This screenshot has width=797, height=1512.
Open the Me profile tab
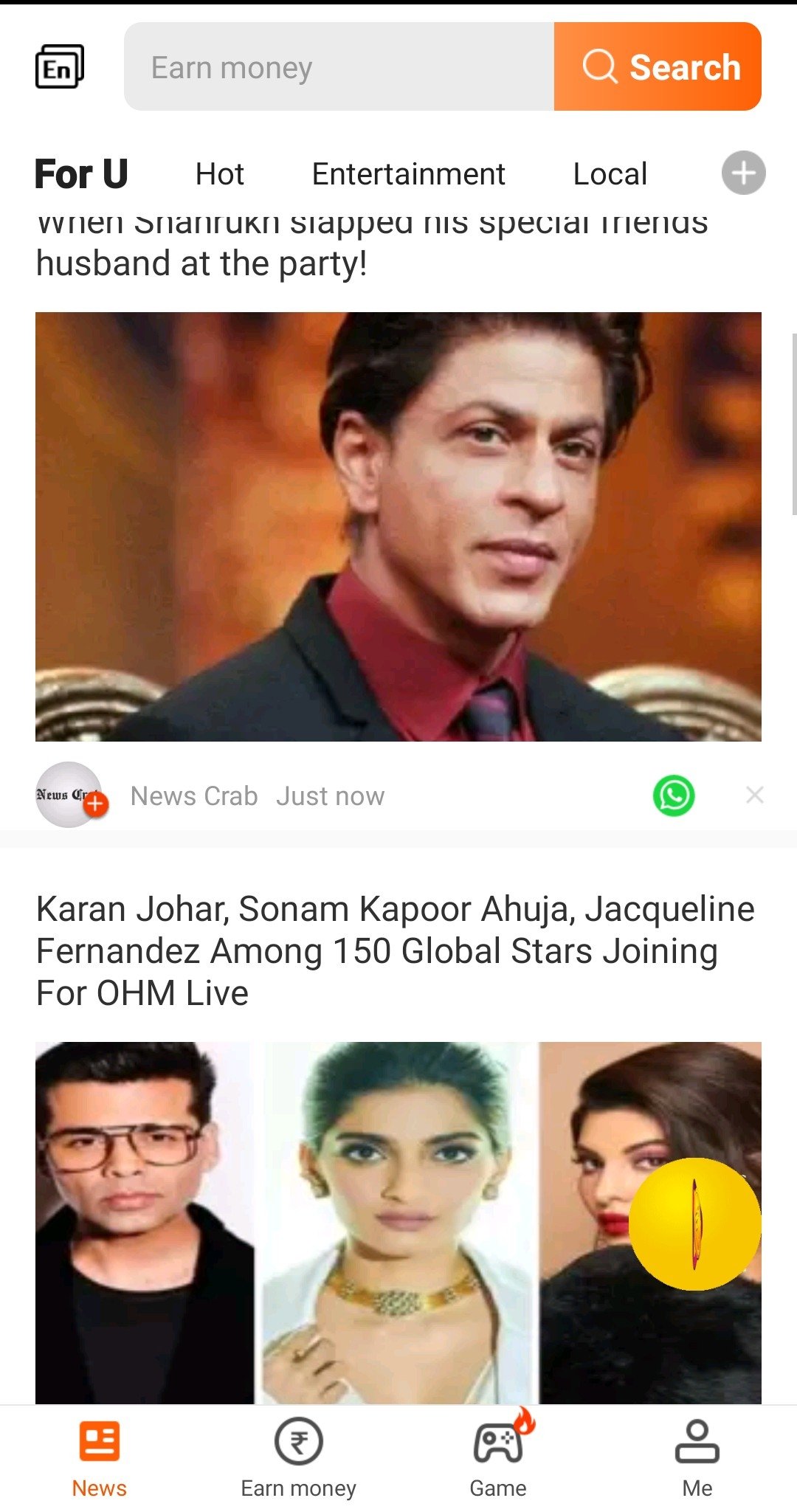click(x=697, y=1459)
